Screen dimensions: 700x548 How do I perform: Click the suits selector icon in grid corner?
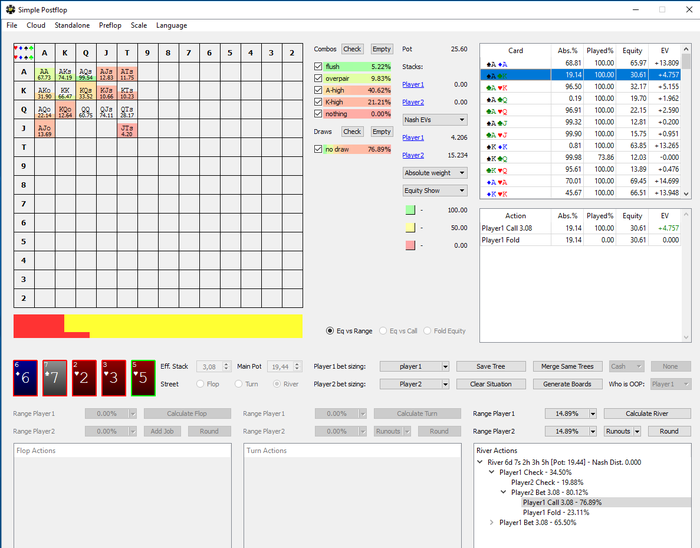[x=24, y=53]
